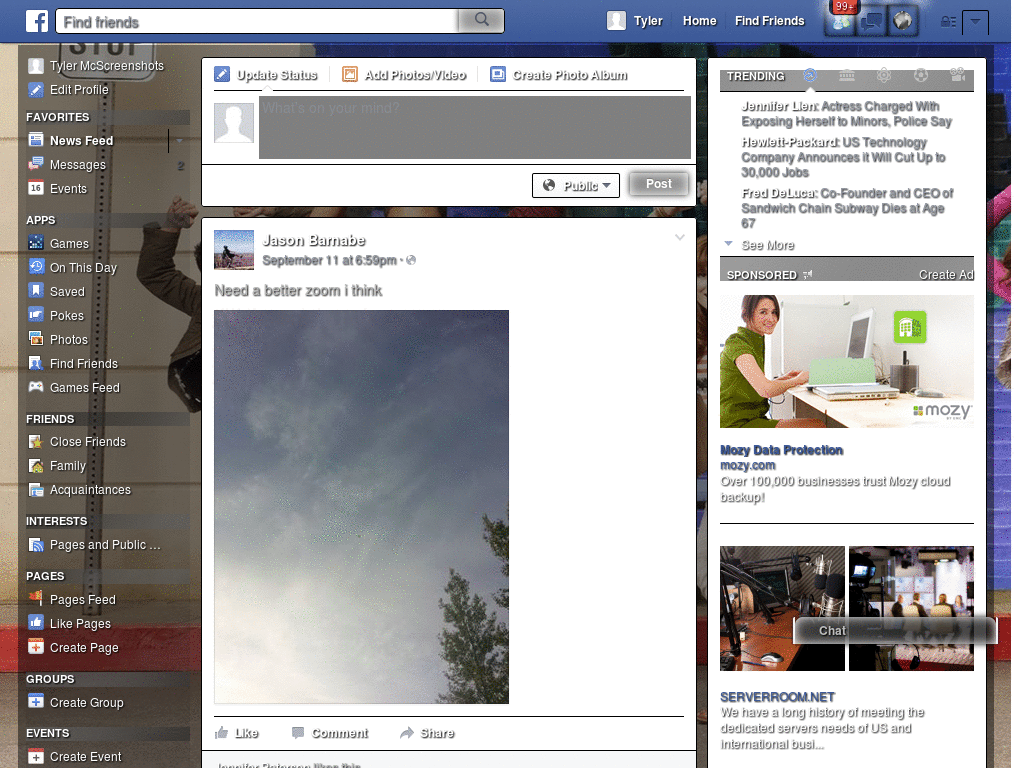The image size is (1024, 768).
Task: Select the Add Photos/Video icon
Action: (349, 74)
